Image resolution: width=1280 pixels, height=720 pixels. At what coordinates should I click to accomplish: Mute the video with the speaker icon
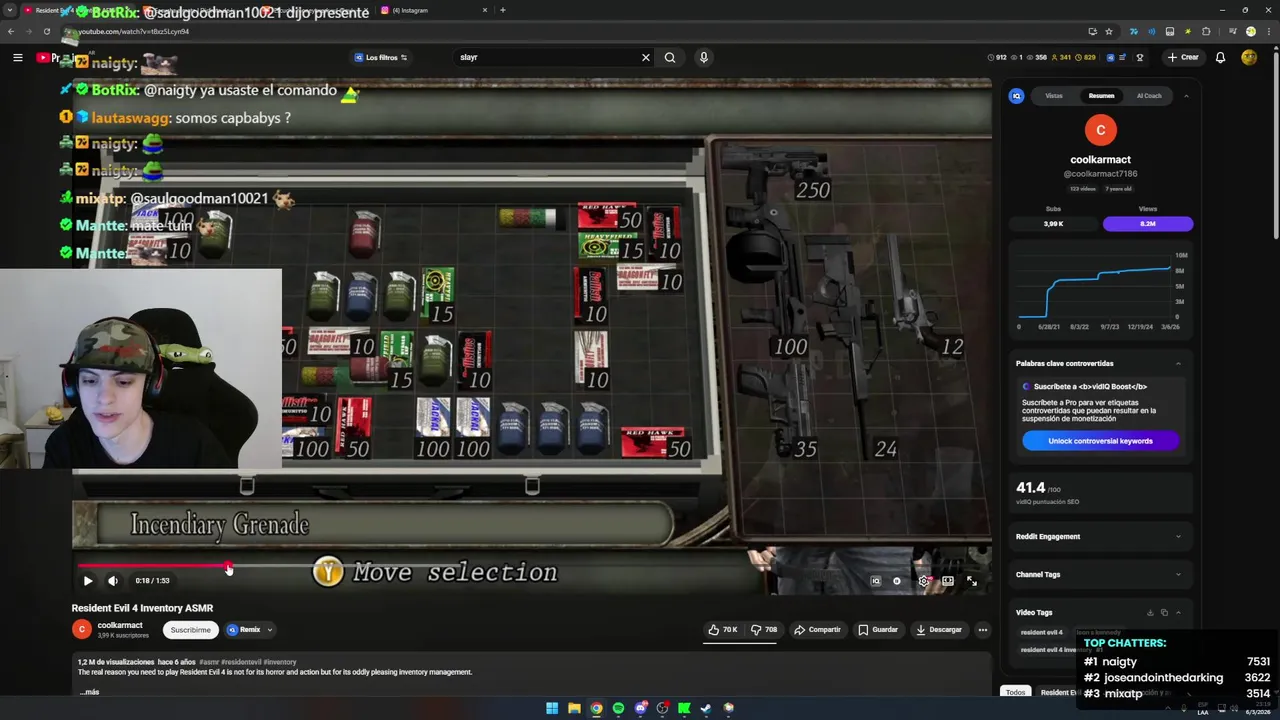(x=113, y=580)
